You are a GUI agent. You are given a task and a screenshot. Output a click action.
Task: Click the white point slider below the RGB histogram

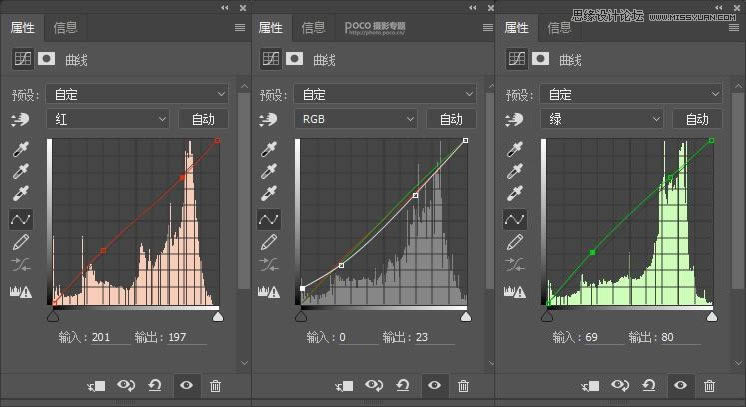click(465, 316)
